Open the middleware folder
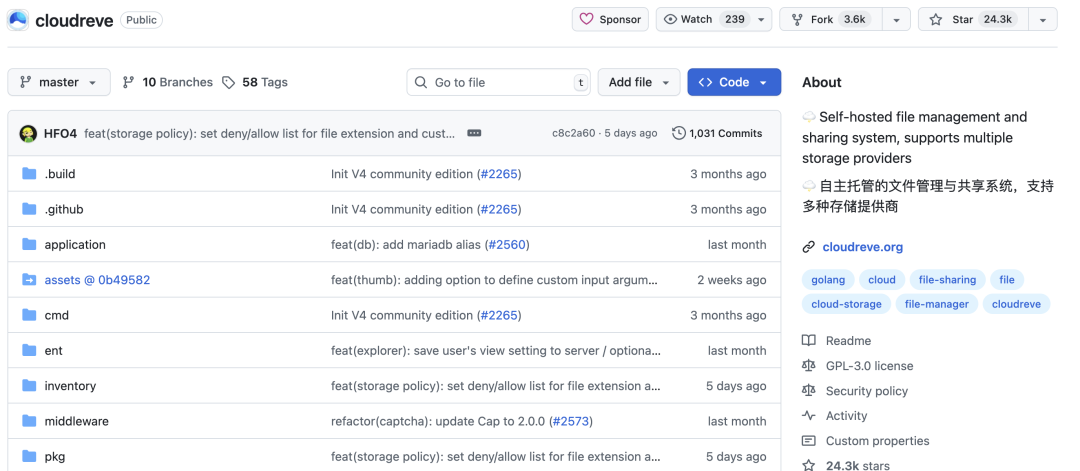The width and height of the screenshot is (1080, 471). 76,421
